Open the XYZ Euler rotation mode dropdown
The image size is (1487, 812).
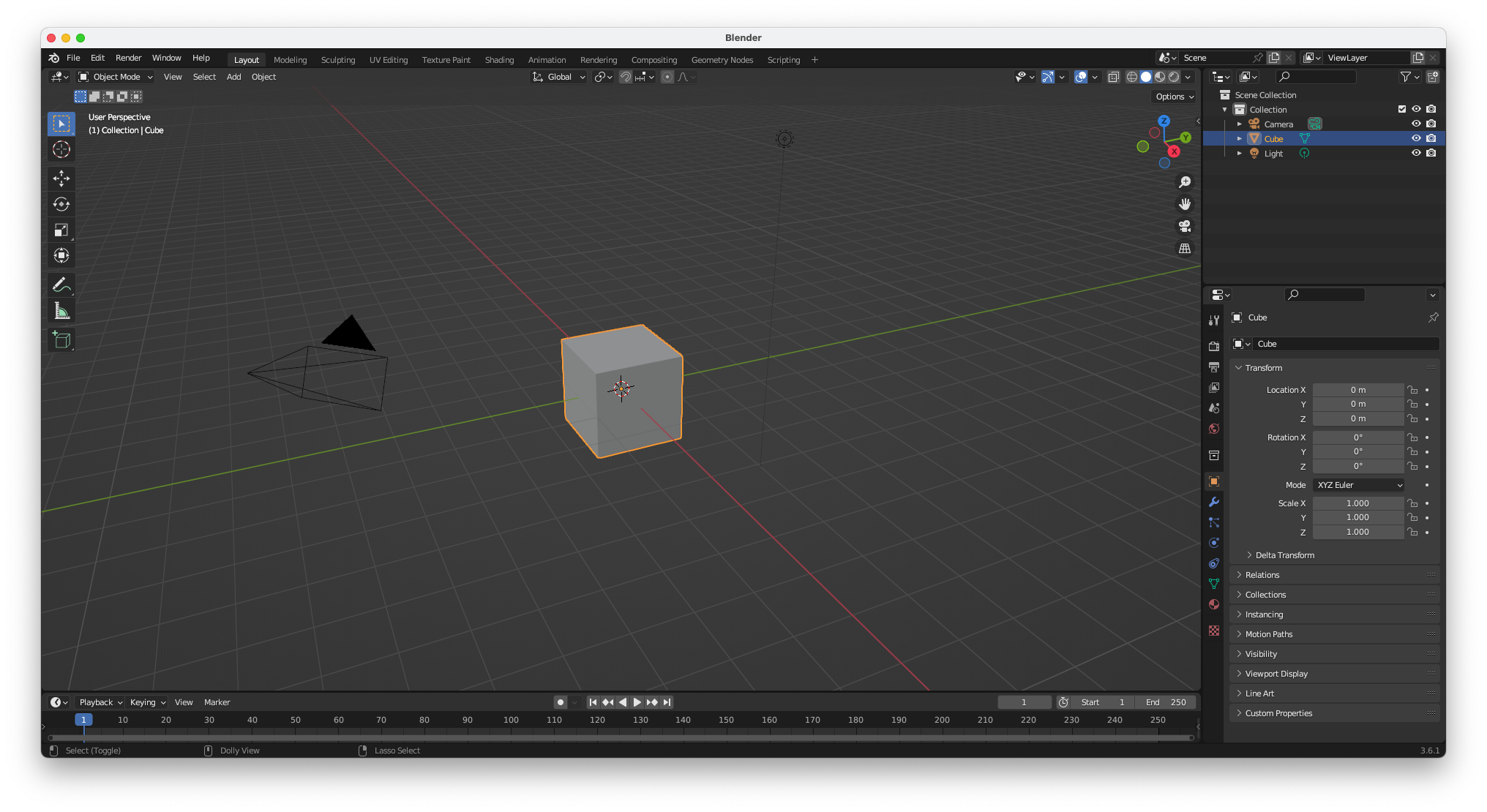(1359, 485)
